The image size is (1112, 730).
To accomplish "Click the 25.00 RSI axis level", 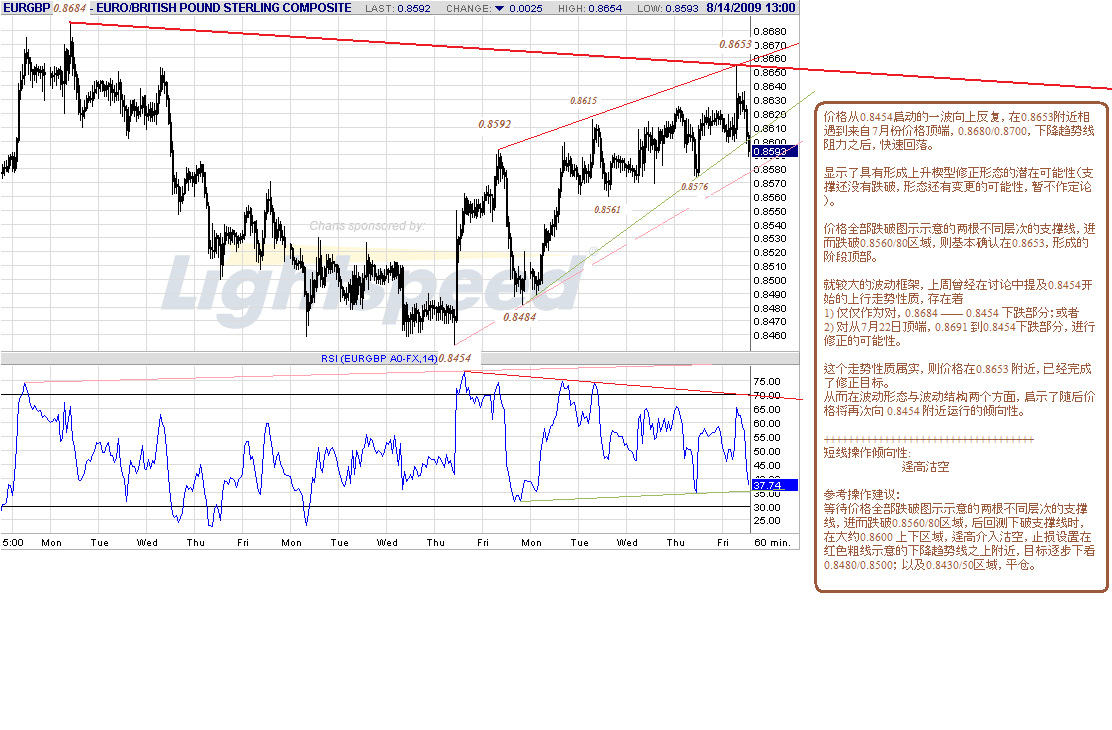I will [x=767, y=521].
